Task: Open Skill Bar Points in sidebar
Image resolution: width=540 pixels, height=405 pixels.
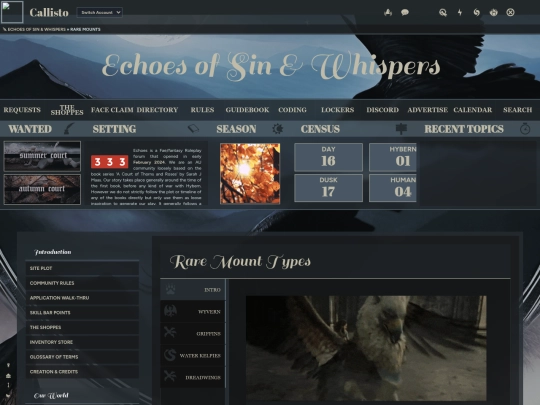Action: pos(82,313)
